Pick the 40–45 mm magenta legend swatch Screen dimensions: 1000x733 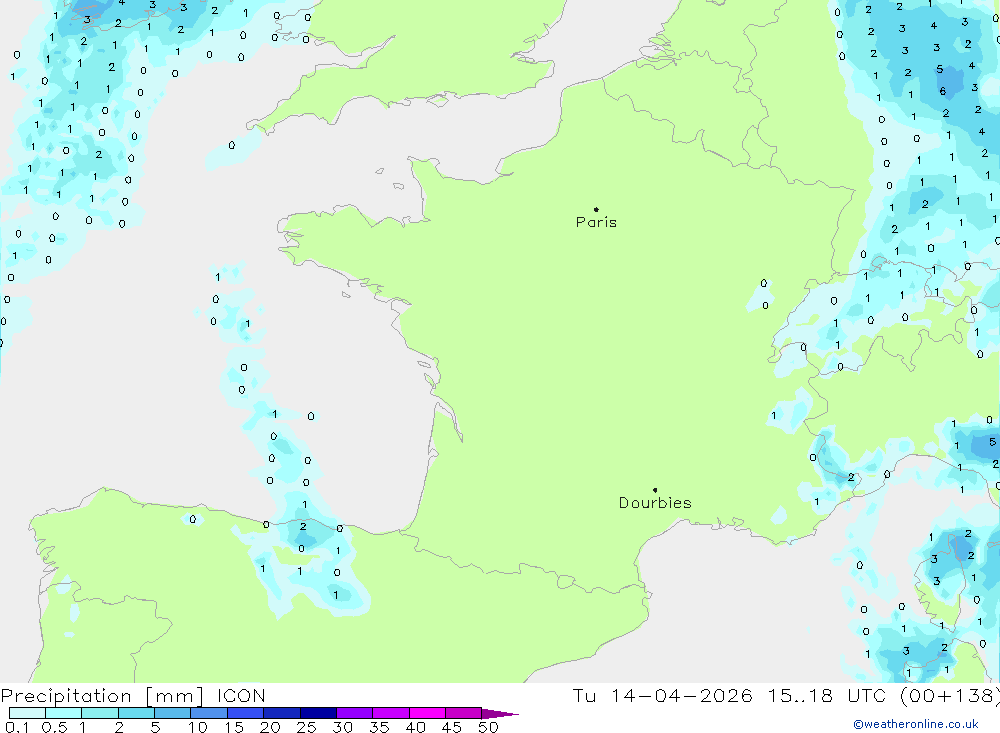pyautogui.click(x=427, y=713)
